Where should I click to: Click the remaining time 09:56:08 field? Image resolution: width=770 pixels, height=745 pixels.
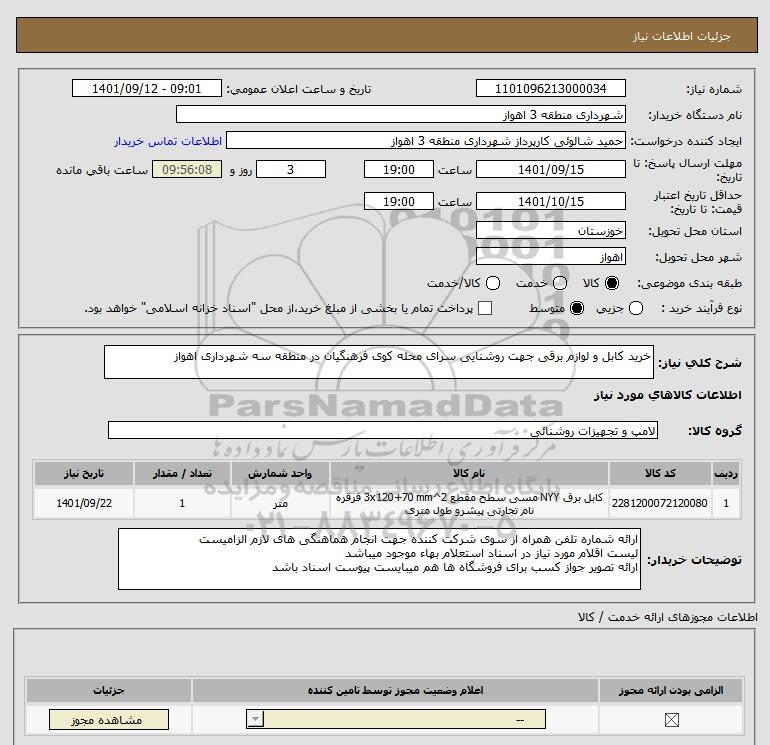click(187, 170)
